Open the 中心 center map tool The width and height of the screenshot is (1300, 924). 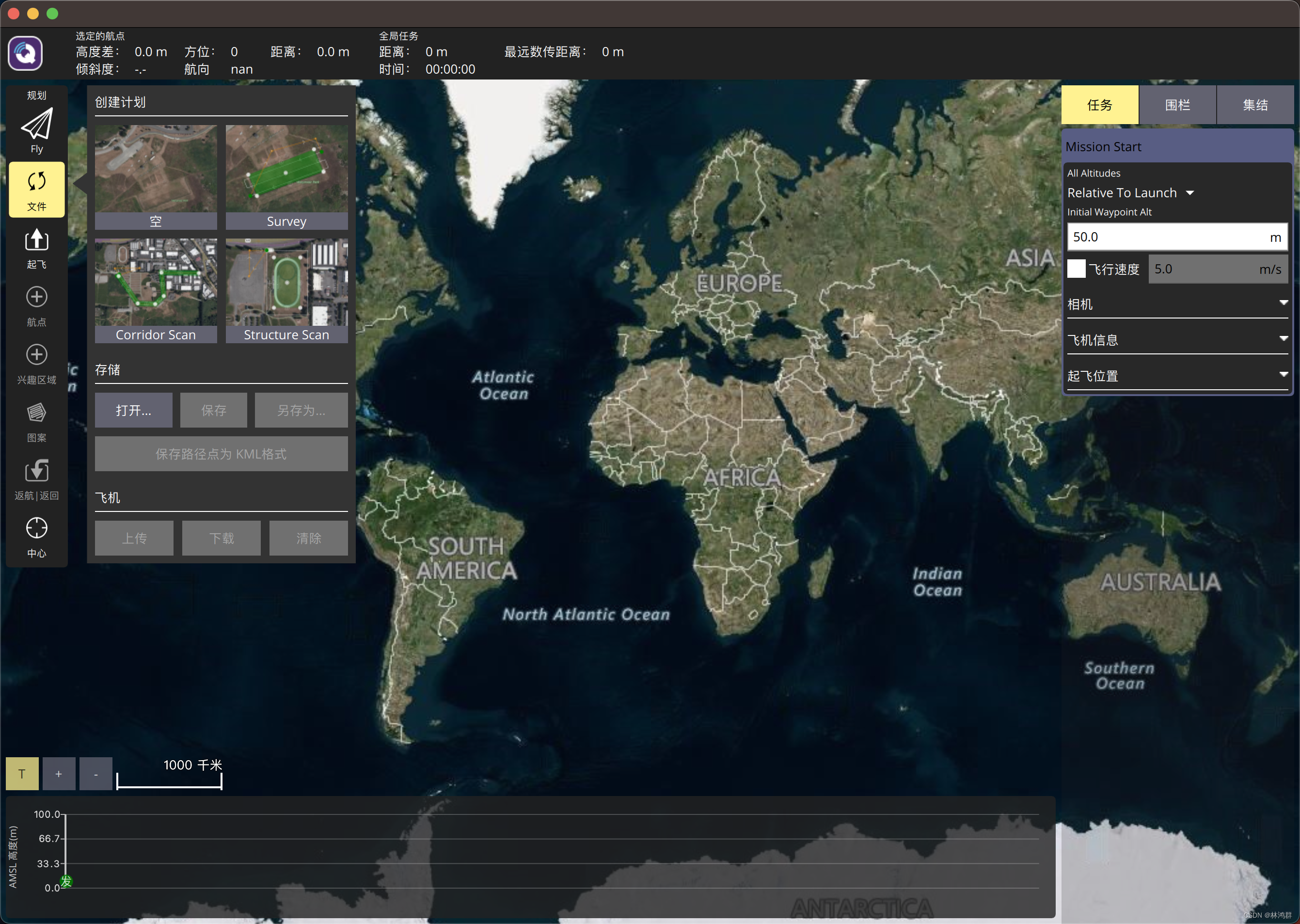36,538
